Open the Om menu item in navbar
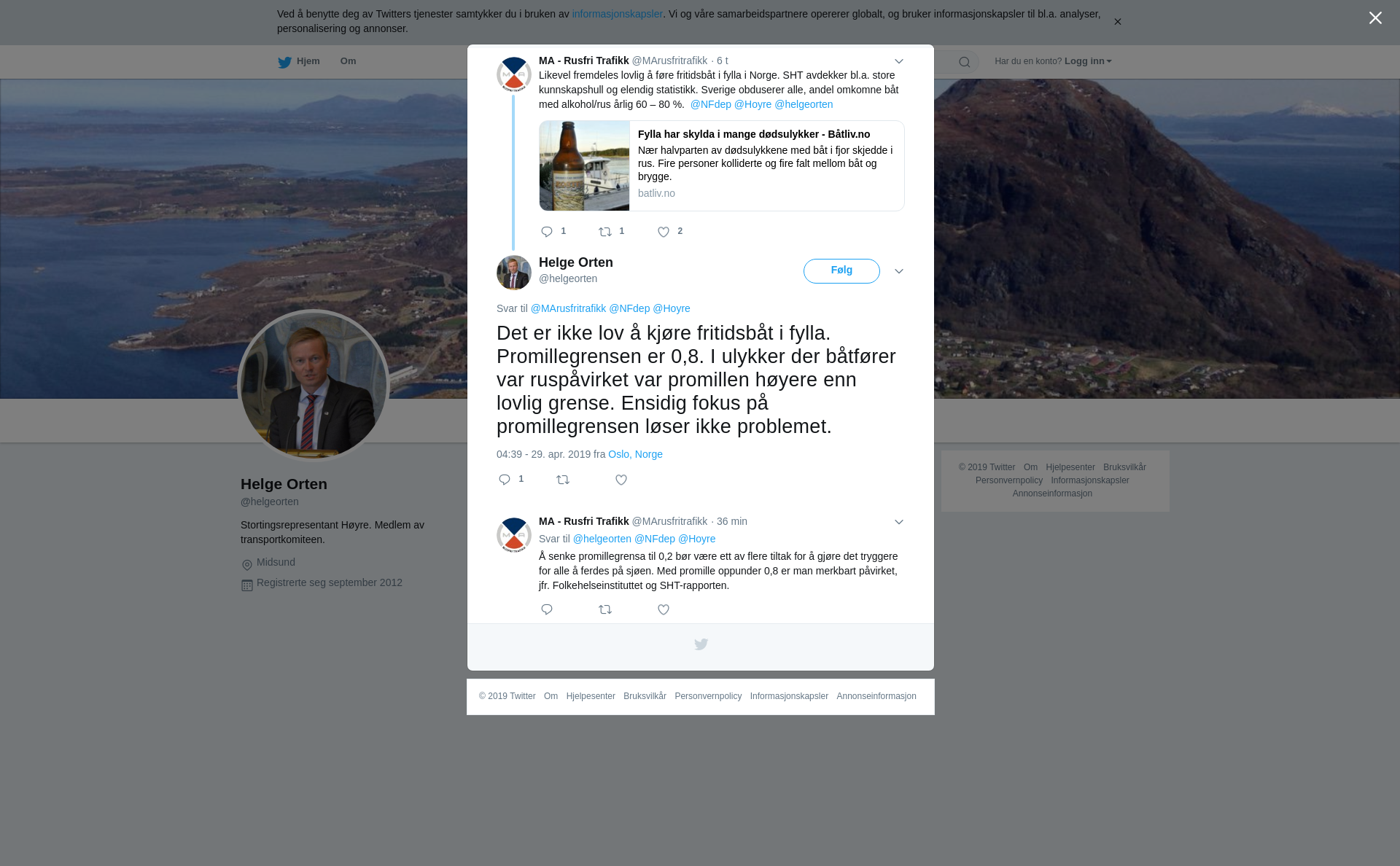This screenshot has width=1400, height=866. [x=348, y=61]
